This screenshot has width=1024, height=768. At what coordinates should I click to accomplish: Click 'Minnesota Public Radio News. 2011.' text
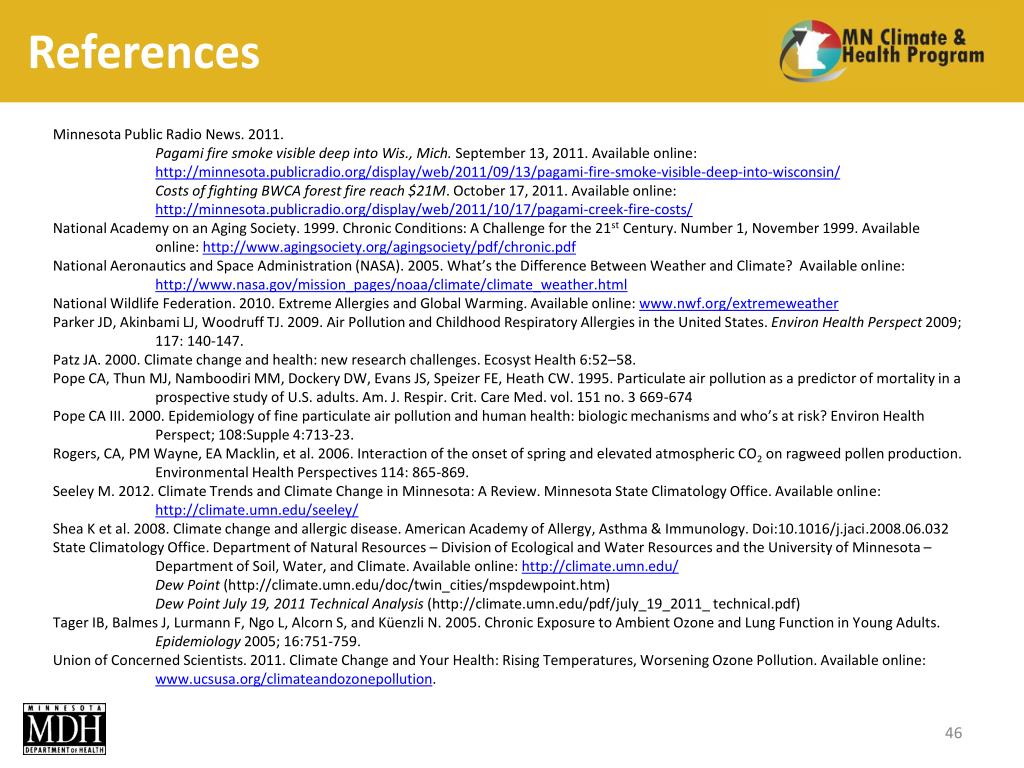tap(168, 135)
